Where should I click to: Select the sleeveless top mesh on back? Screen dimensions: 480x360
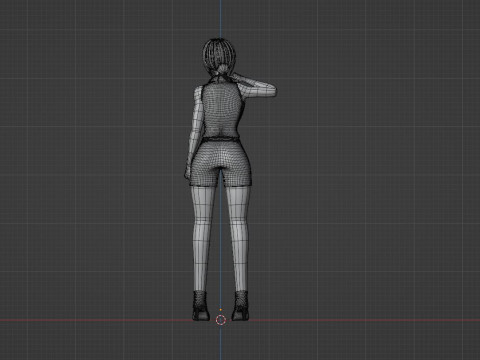tap(221, 110)
